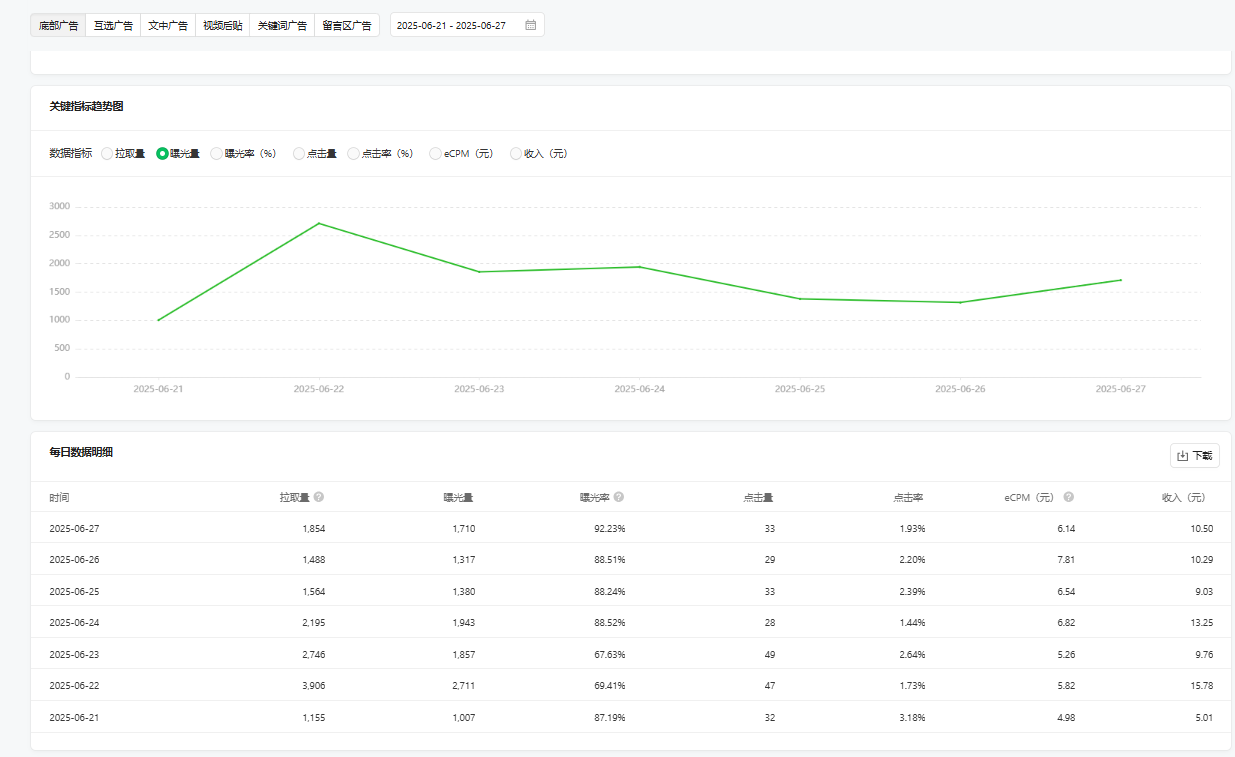Click the 点击量 value 49
This screenshot has width=1235, height=757.
769,654
